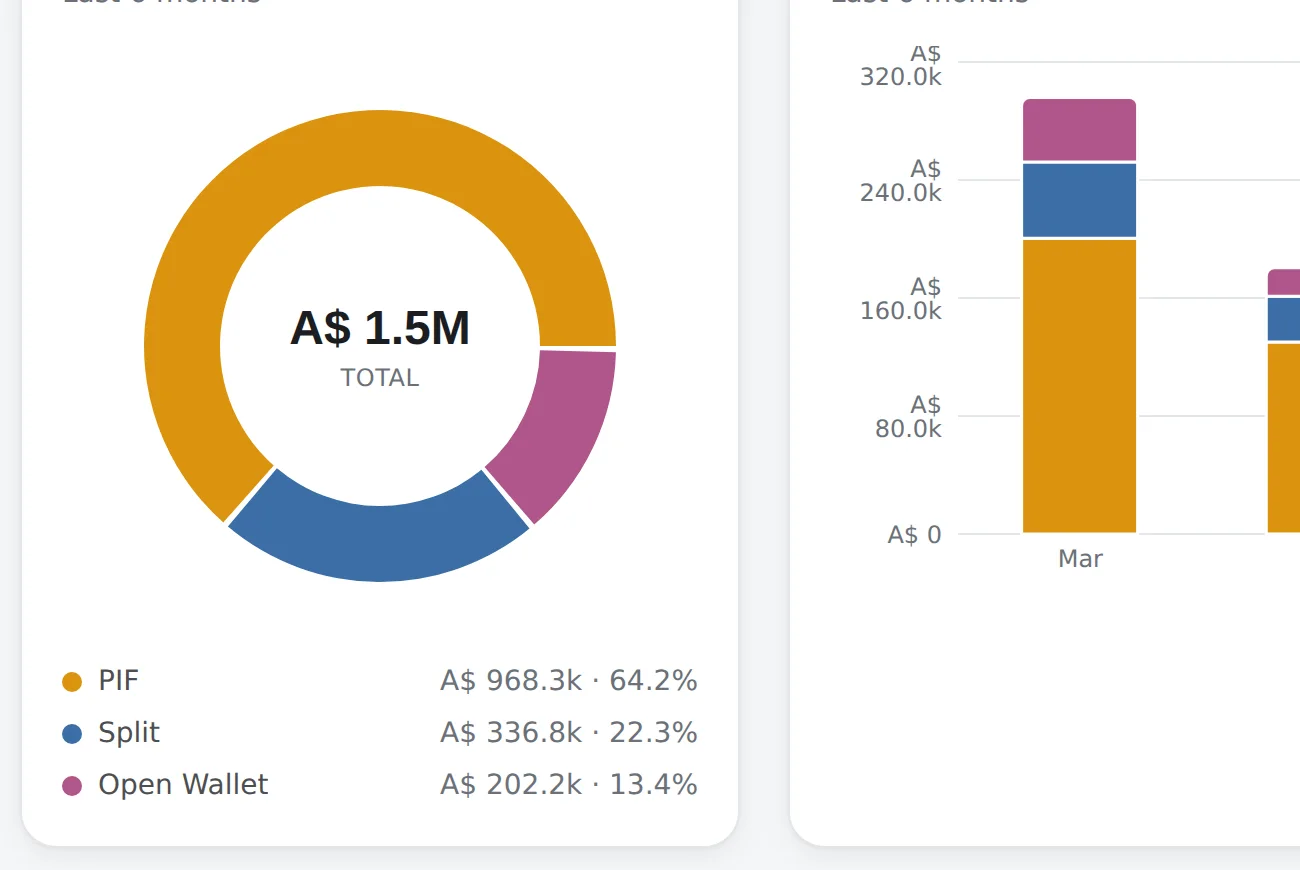1300x870 pixels.
Task: Click the A$ 202.2k · 13.4% value
Action: [569, 785]
